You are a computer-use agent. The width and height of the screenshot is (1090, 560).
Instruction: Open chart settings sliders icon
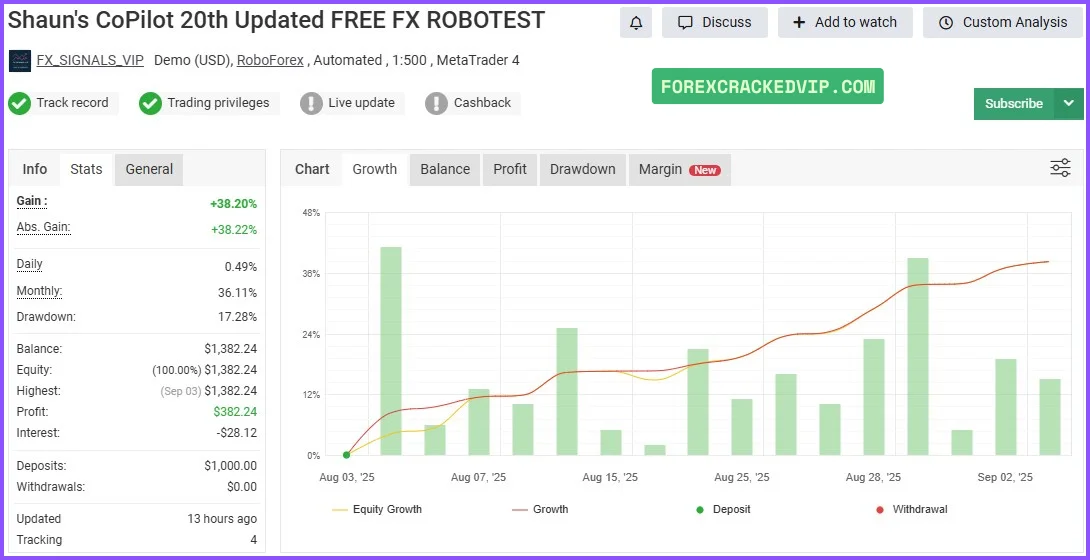pos(1060,168)
